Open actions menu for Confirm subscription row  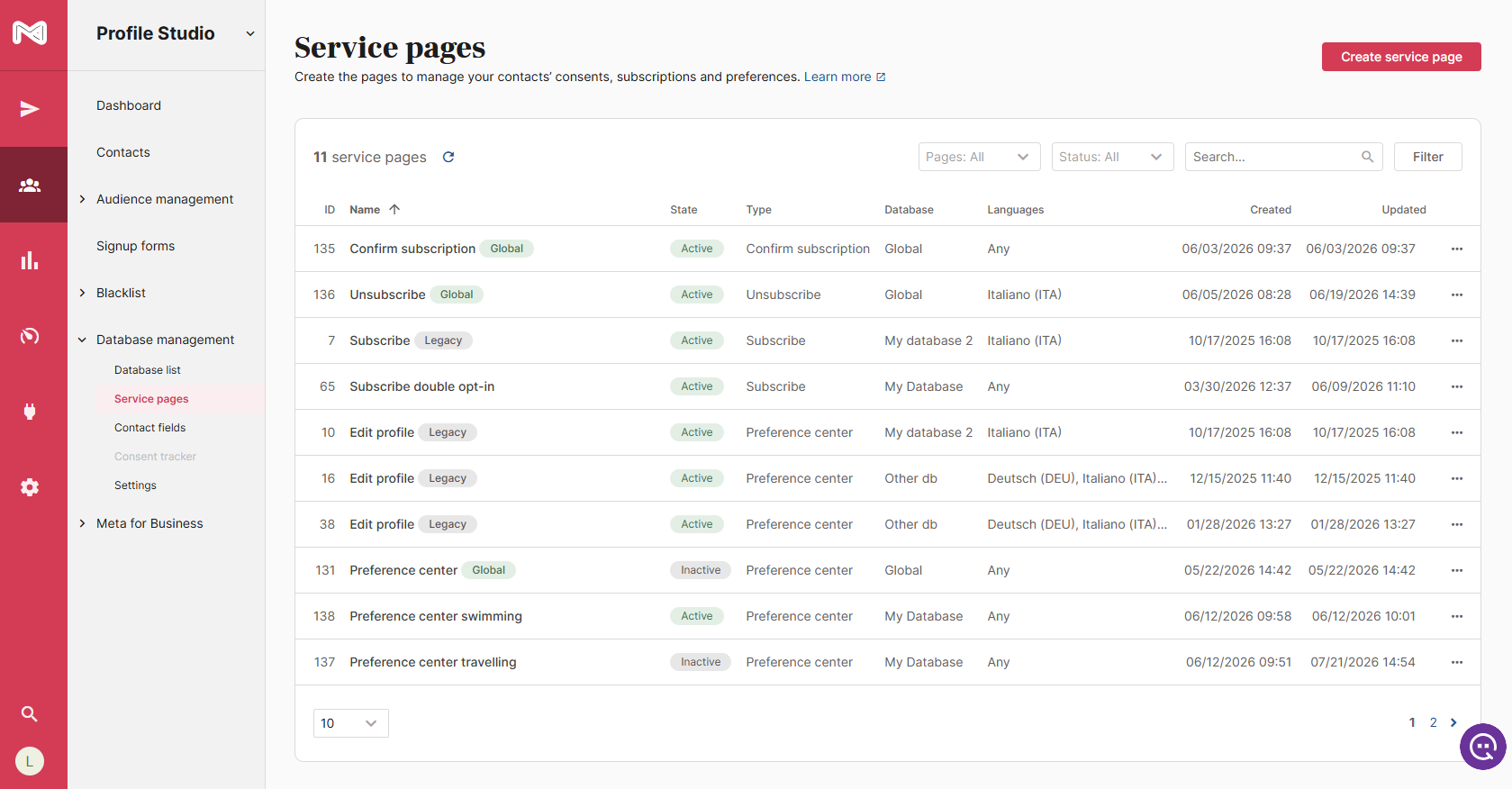(1457, 249)
